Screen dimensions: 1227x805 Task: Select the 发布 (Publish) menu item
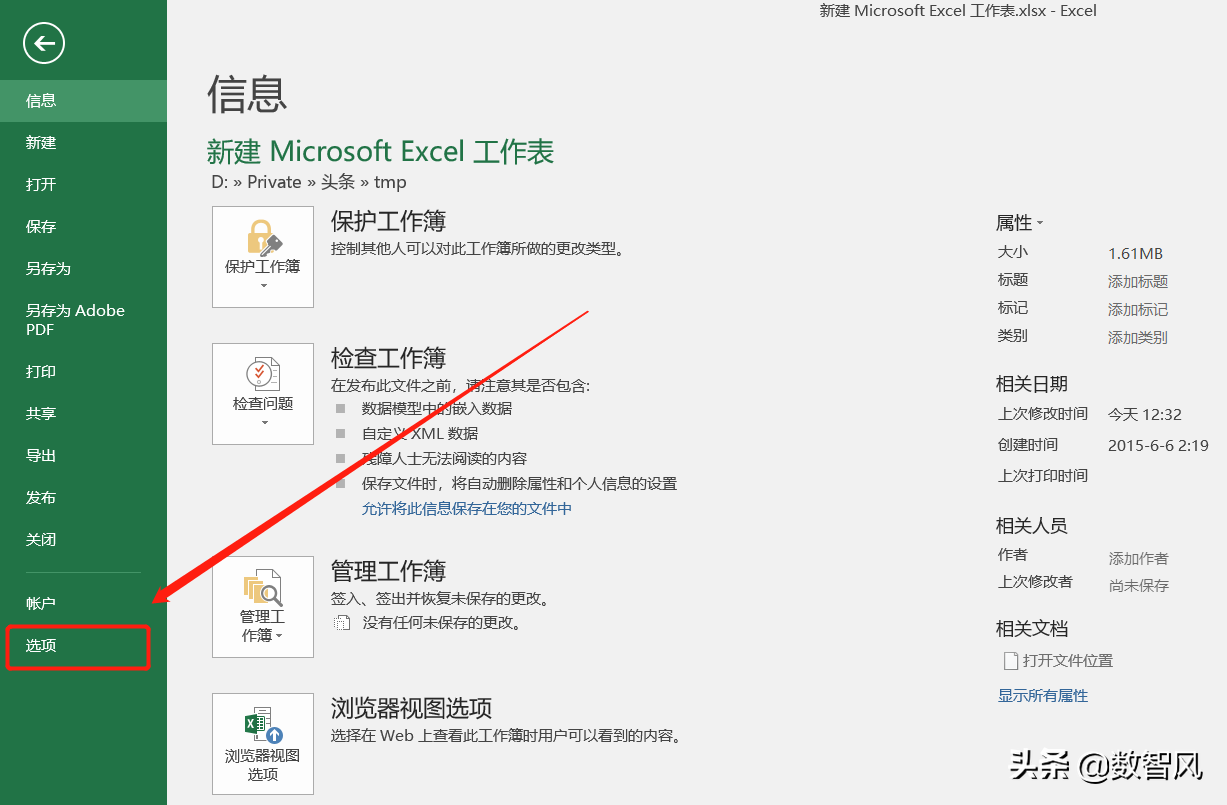point(83,498)
